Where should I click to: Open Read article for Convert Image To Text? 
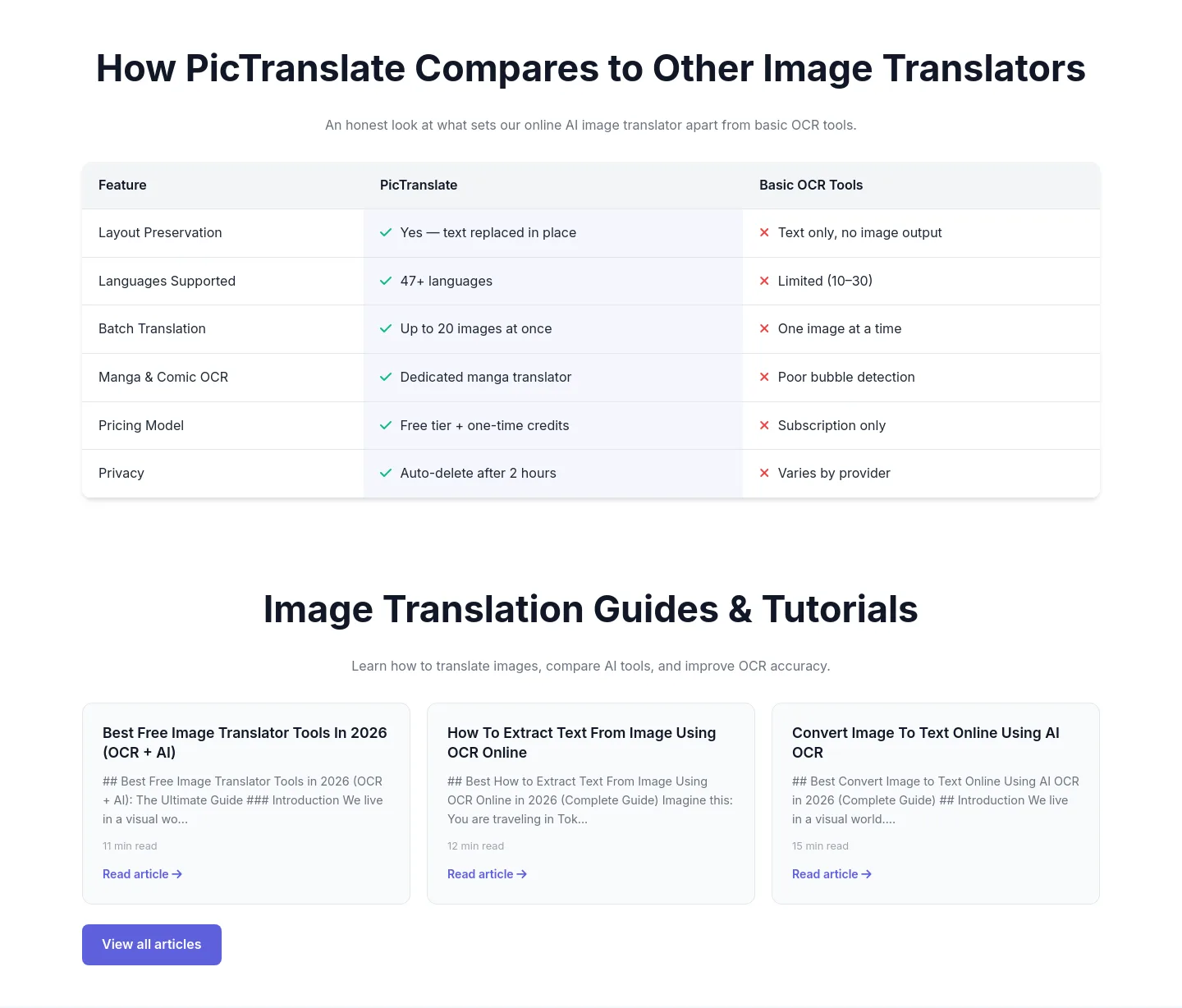pos(832,874)
